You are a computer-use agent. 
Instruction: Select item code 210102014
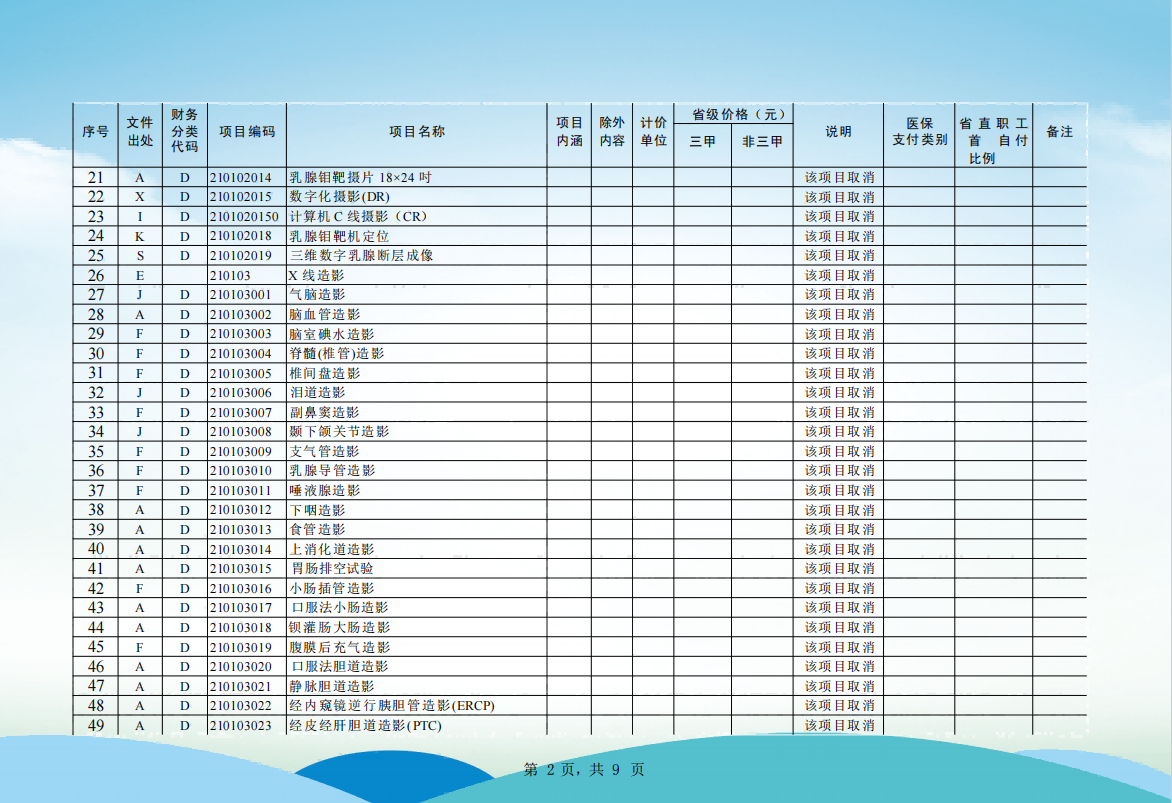(x=241, y=177)
